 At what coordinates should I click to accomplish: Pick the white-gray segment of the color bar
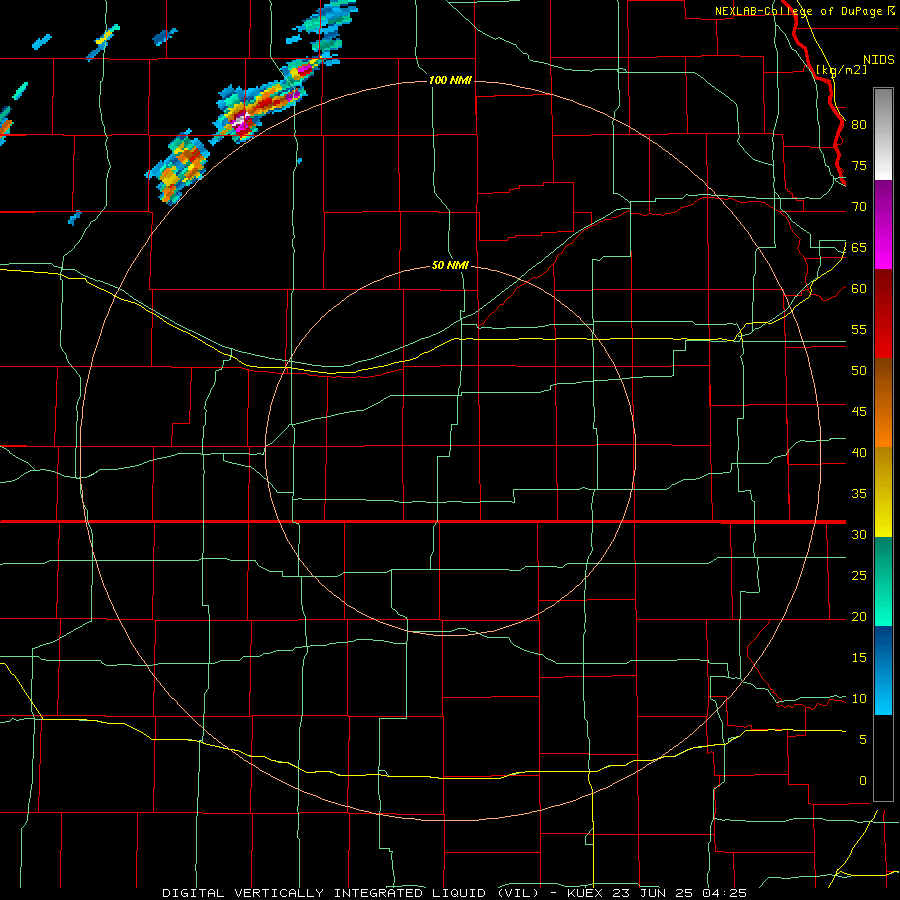coord(883,134)
